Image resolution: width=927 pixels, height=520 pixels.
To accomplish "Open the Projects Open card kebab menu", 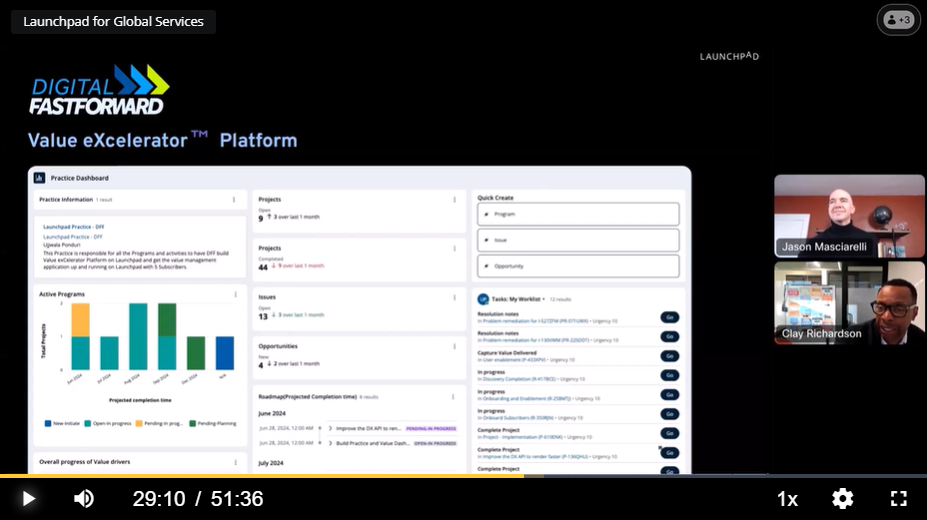I will [x=454, y=200].
